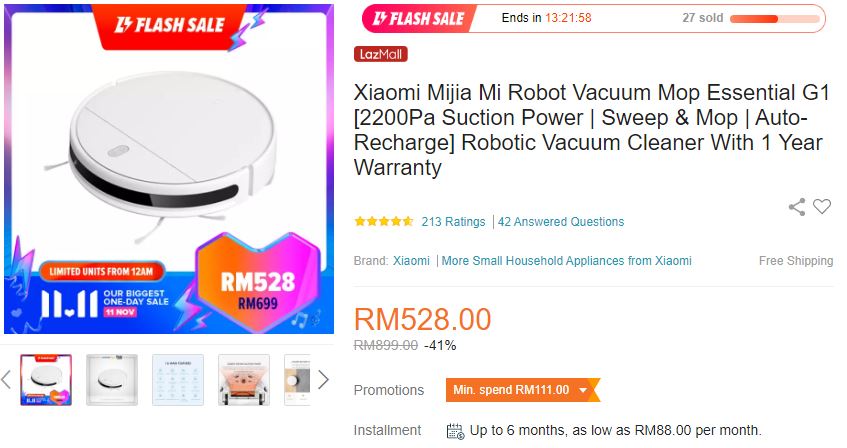
Task: Show next thumbnails with right arrow
Action: click(x=323, y=379)
